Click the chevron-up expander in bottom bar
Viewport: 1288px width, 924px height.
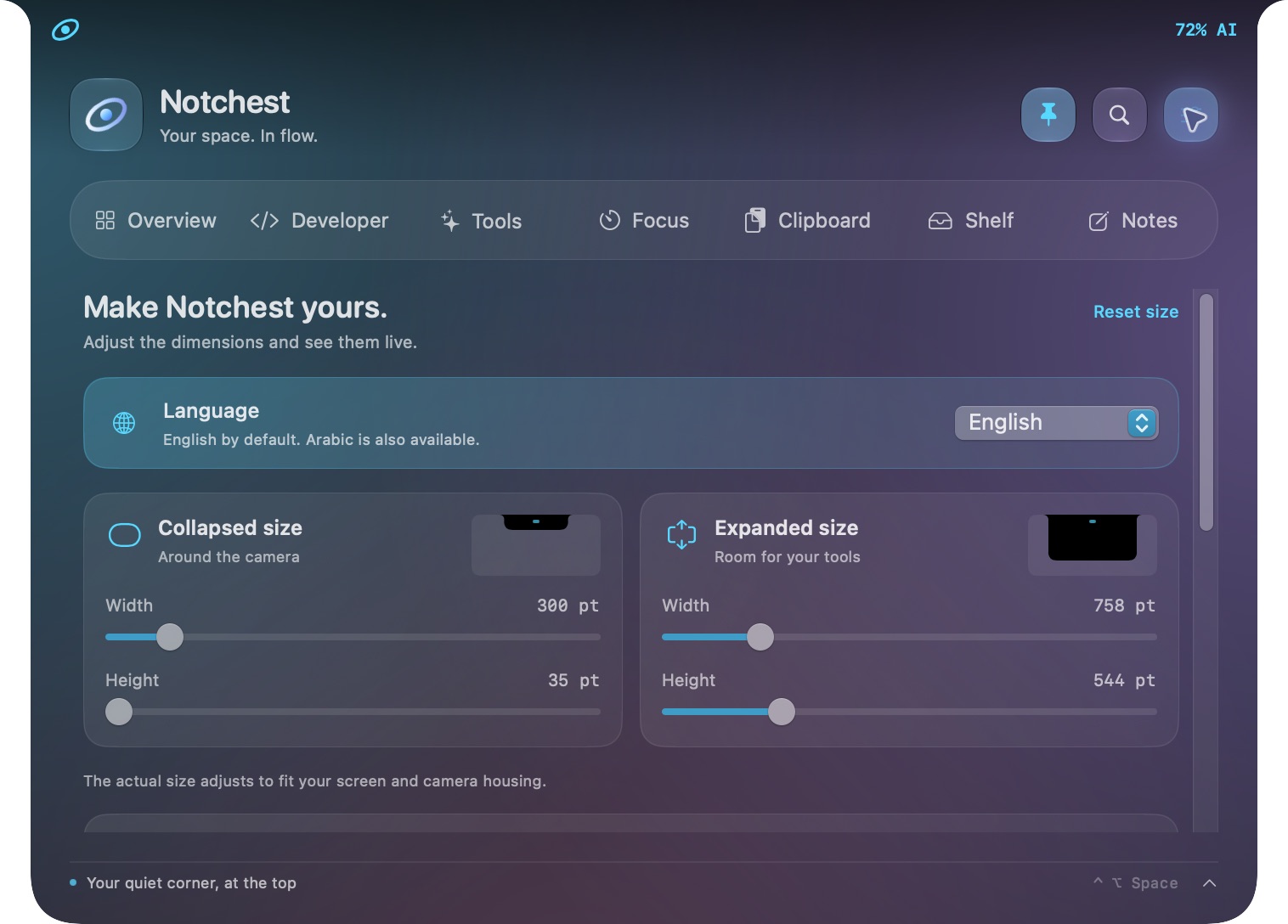click(1210, 883)
